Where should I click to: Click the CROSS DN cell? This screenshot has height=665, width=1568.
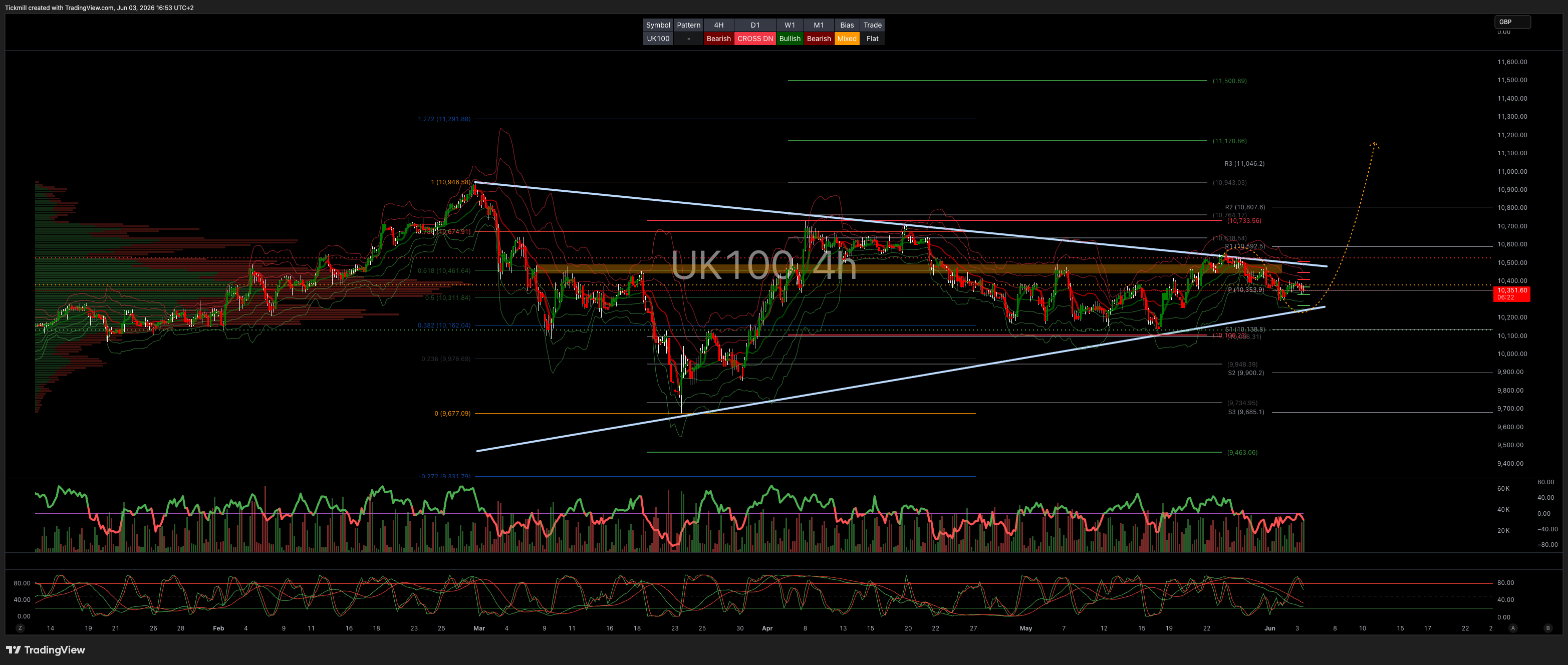pyautogui.click(x=755, y=39)
